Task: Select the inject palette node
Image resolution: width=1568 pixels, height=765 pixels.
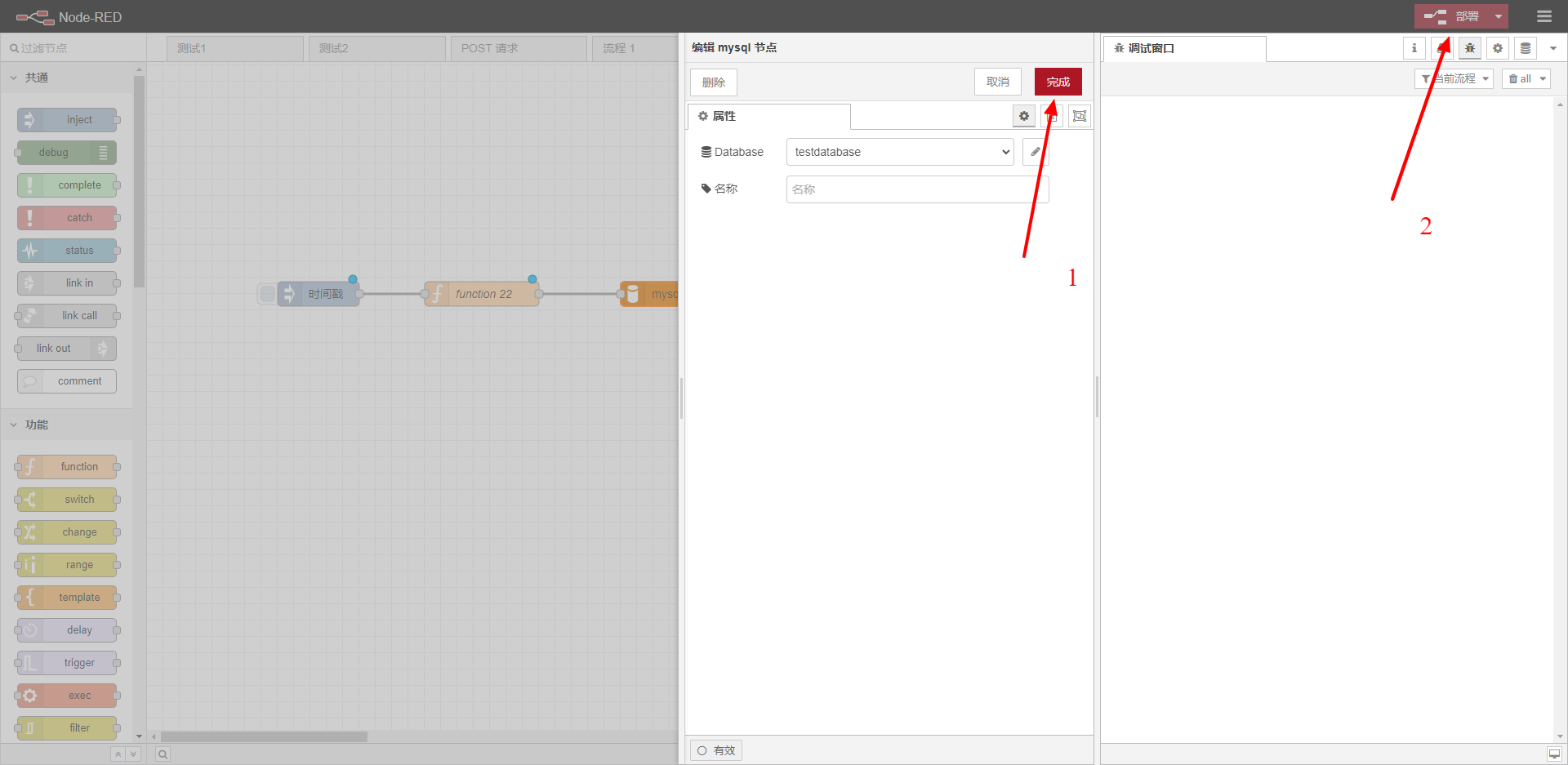Action: coord(67,120)
